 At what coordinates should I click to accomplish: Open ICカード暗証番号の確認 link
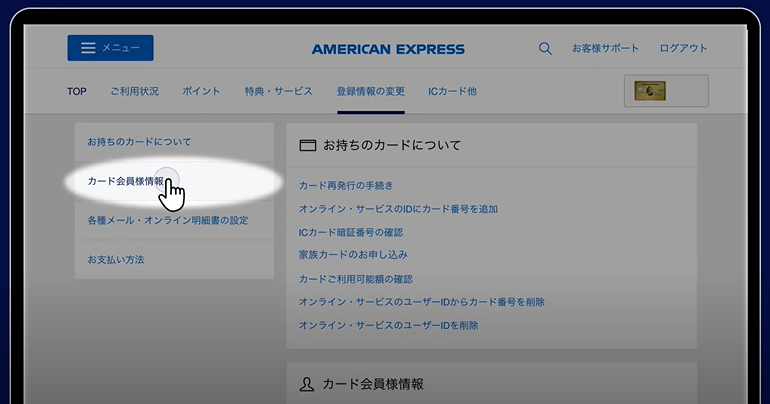tap(353, 232)
